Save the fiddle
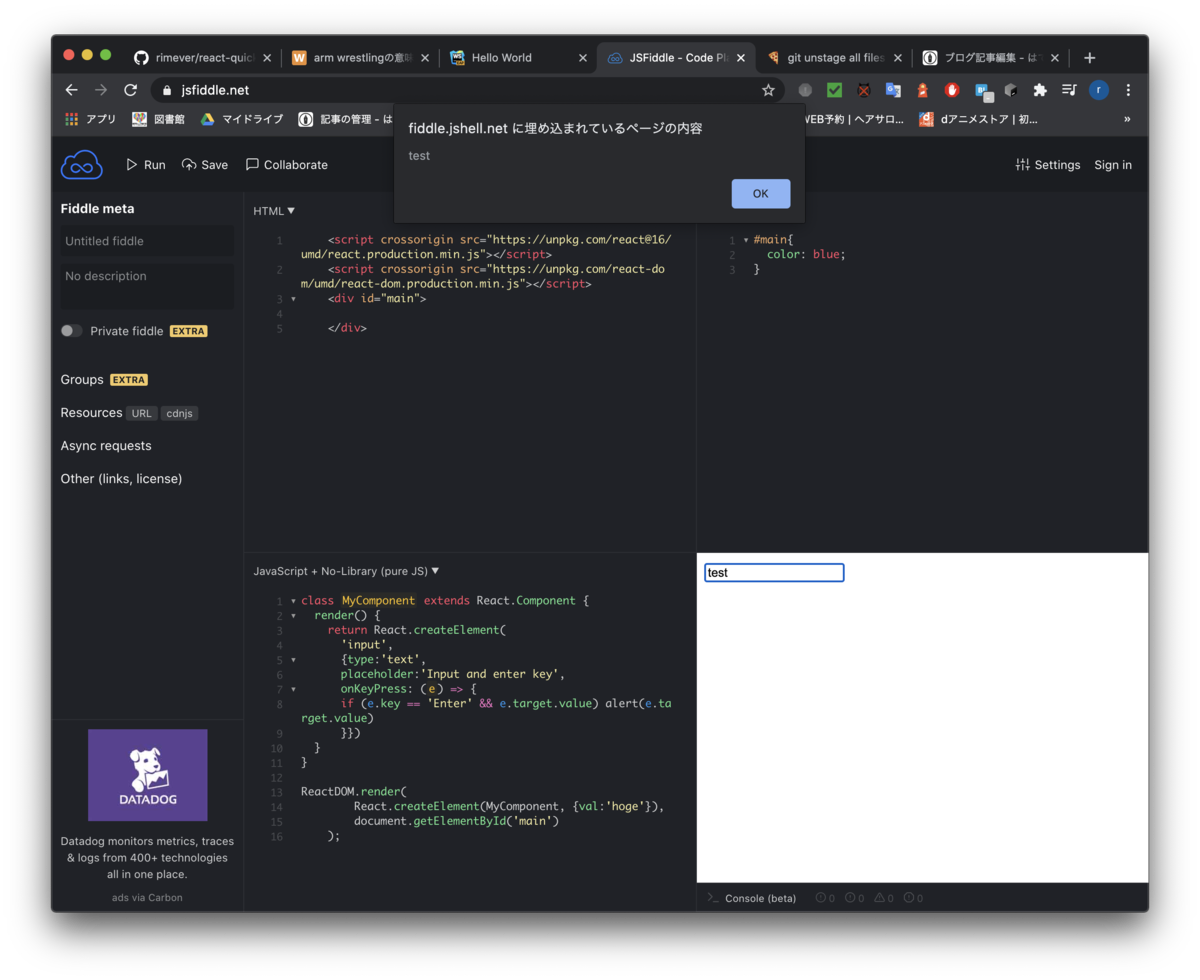 (205, 165)
